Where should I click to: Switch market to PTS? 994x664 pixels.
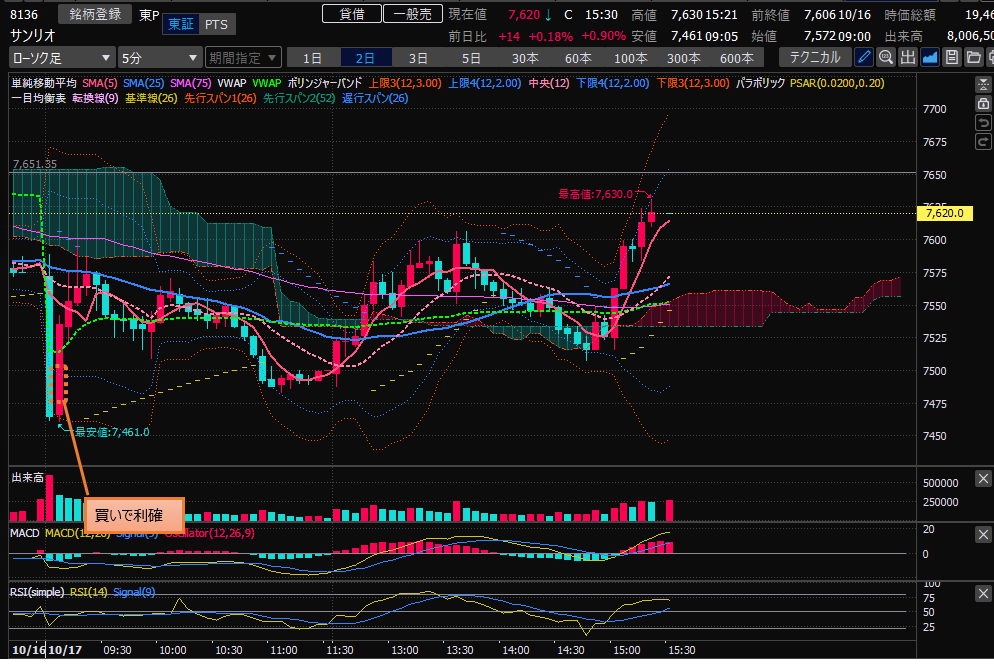214,23
